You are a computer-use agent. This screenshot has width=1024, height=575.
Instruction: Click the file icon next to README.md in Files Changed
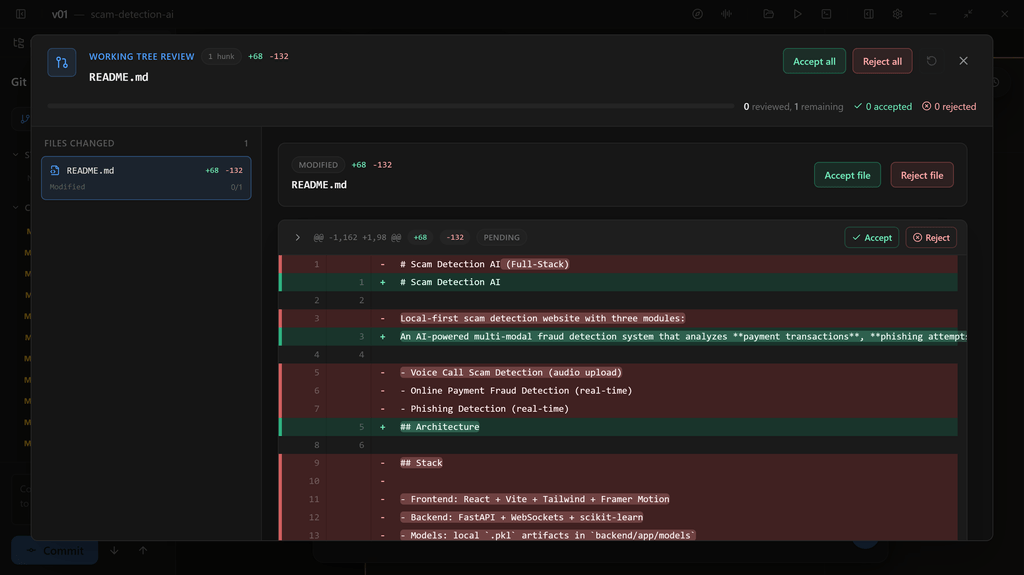click(x=55, y=171)
